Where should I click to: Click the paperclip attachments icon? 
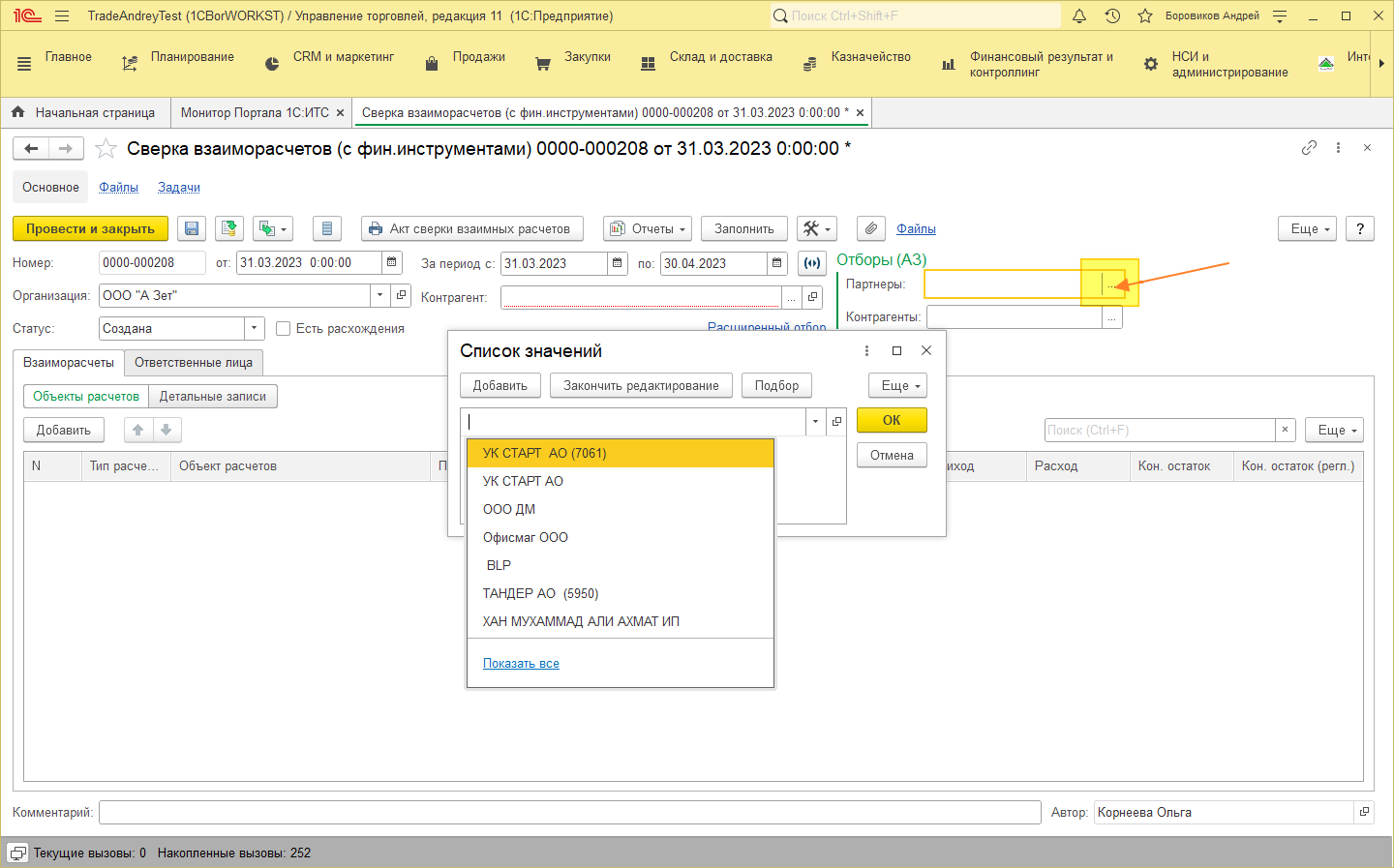click(871, 228)
